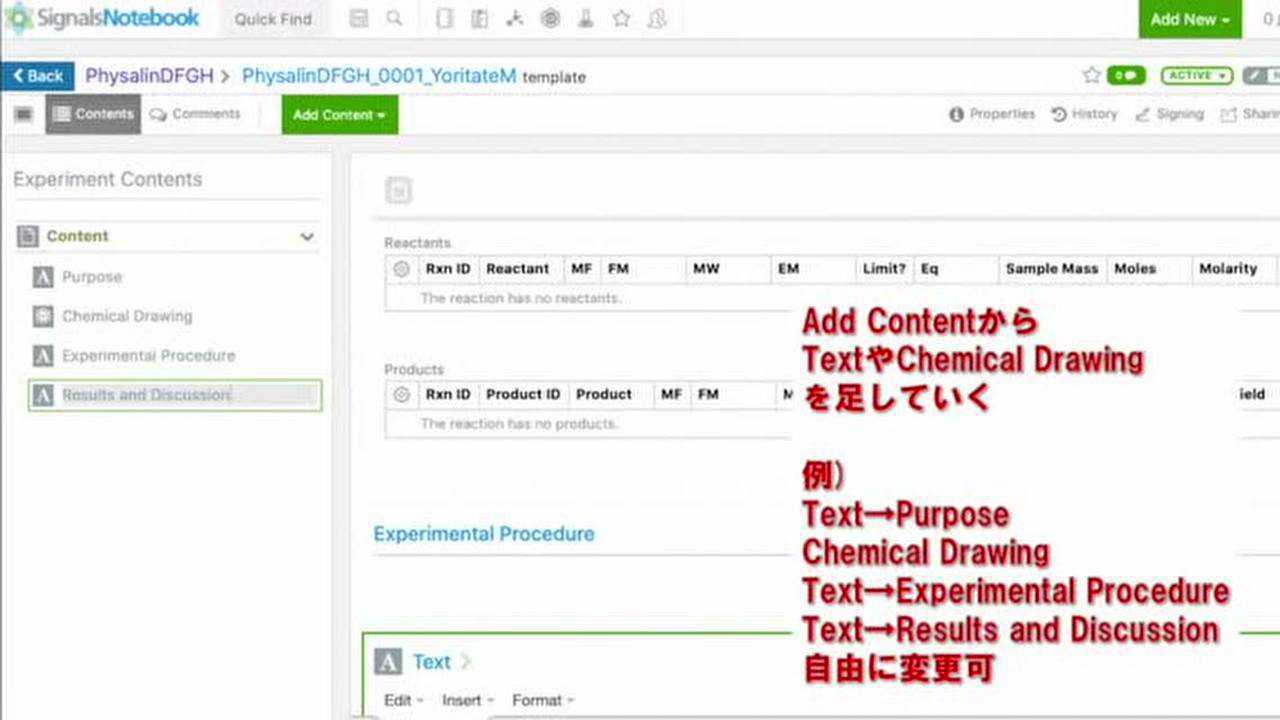Screen dimensions: 1280x720
Task: Collapse the Content section chevron
Action: tap(307, 236)
